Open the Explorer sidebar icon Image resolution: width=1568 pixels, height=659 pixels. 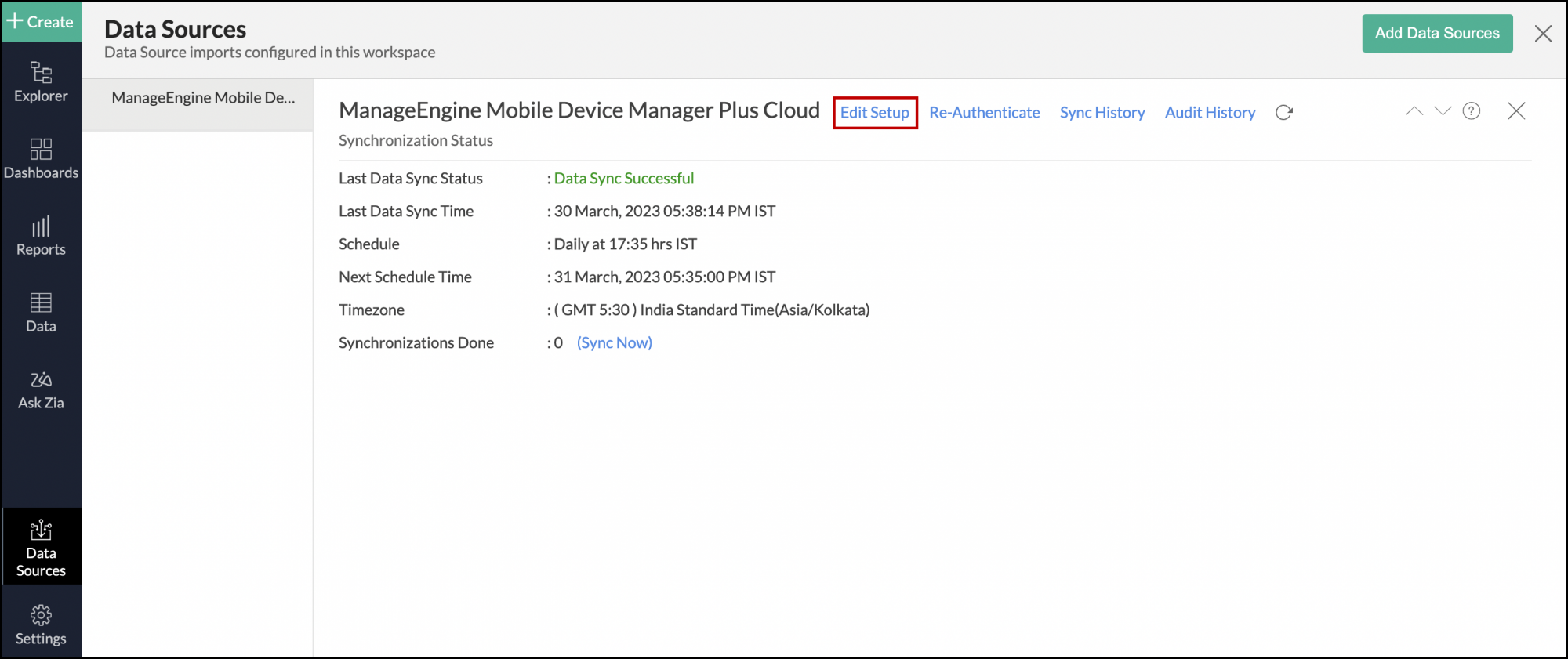41,81
